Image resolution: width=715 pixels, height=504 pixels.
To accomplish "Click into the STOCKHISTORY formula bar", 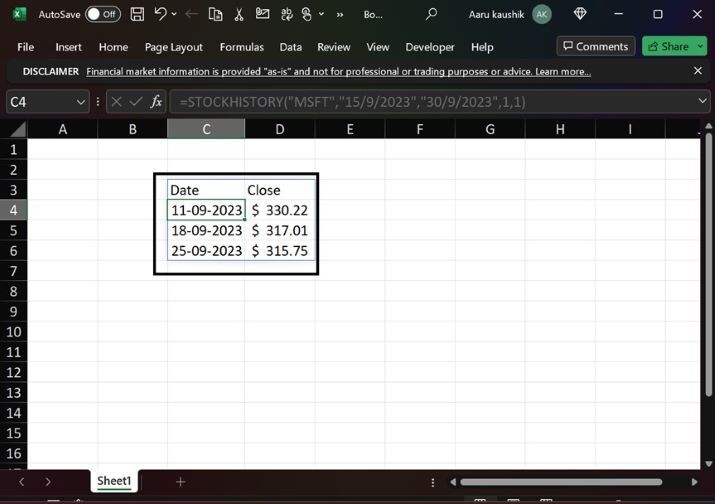I will [432, 102].
